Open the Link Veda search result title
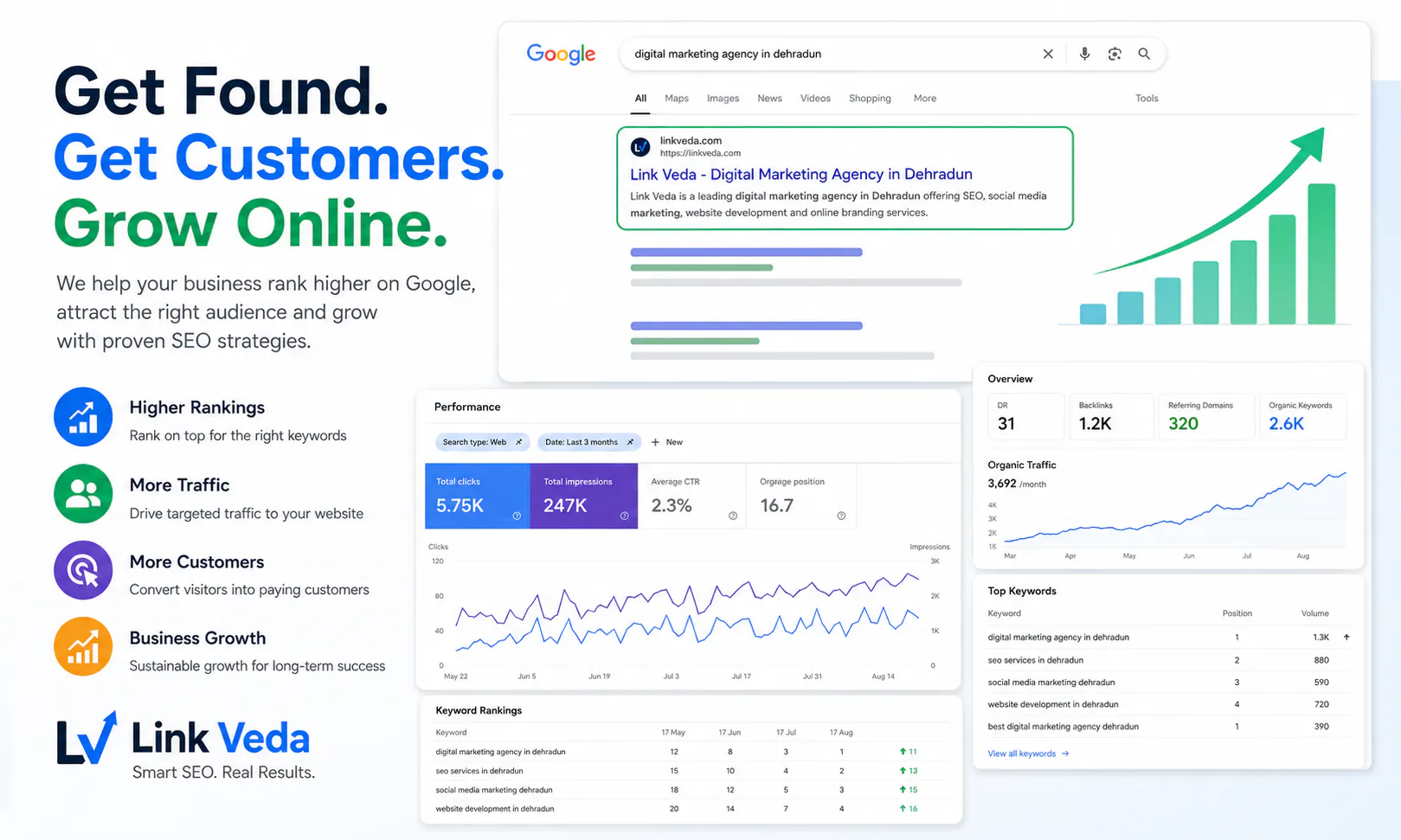 click(x=801, y=174)
